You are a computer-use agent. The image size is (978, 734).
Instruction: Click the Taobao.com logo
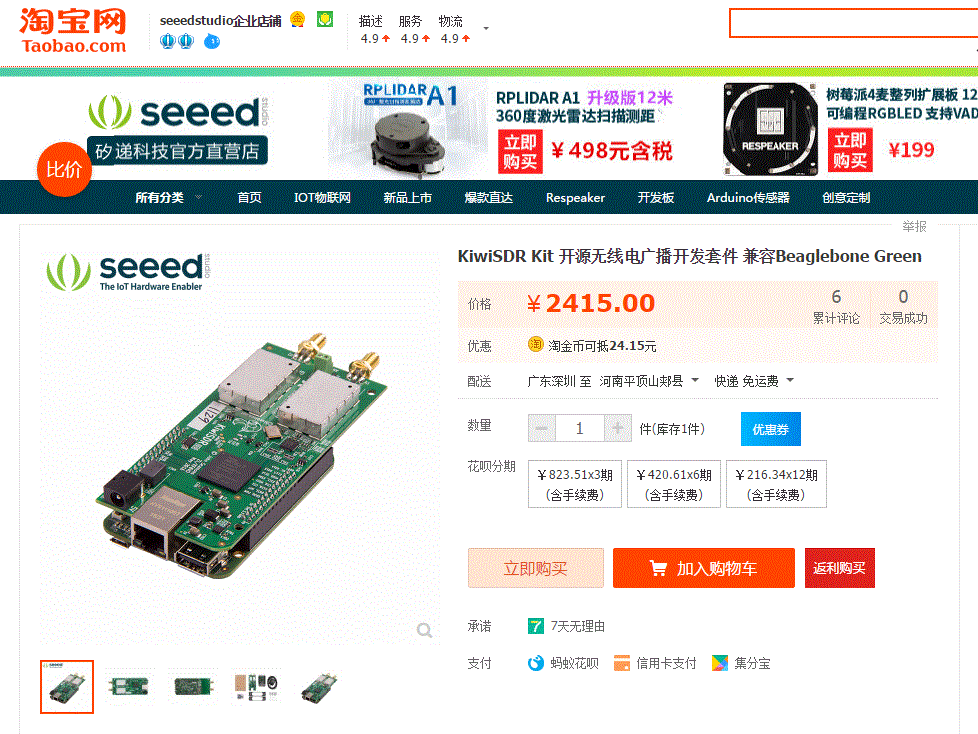pos(73,31)
